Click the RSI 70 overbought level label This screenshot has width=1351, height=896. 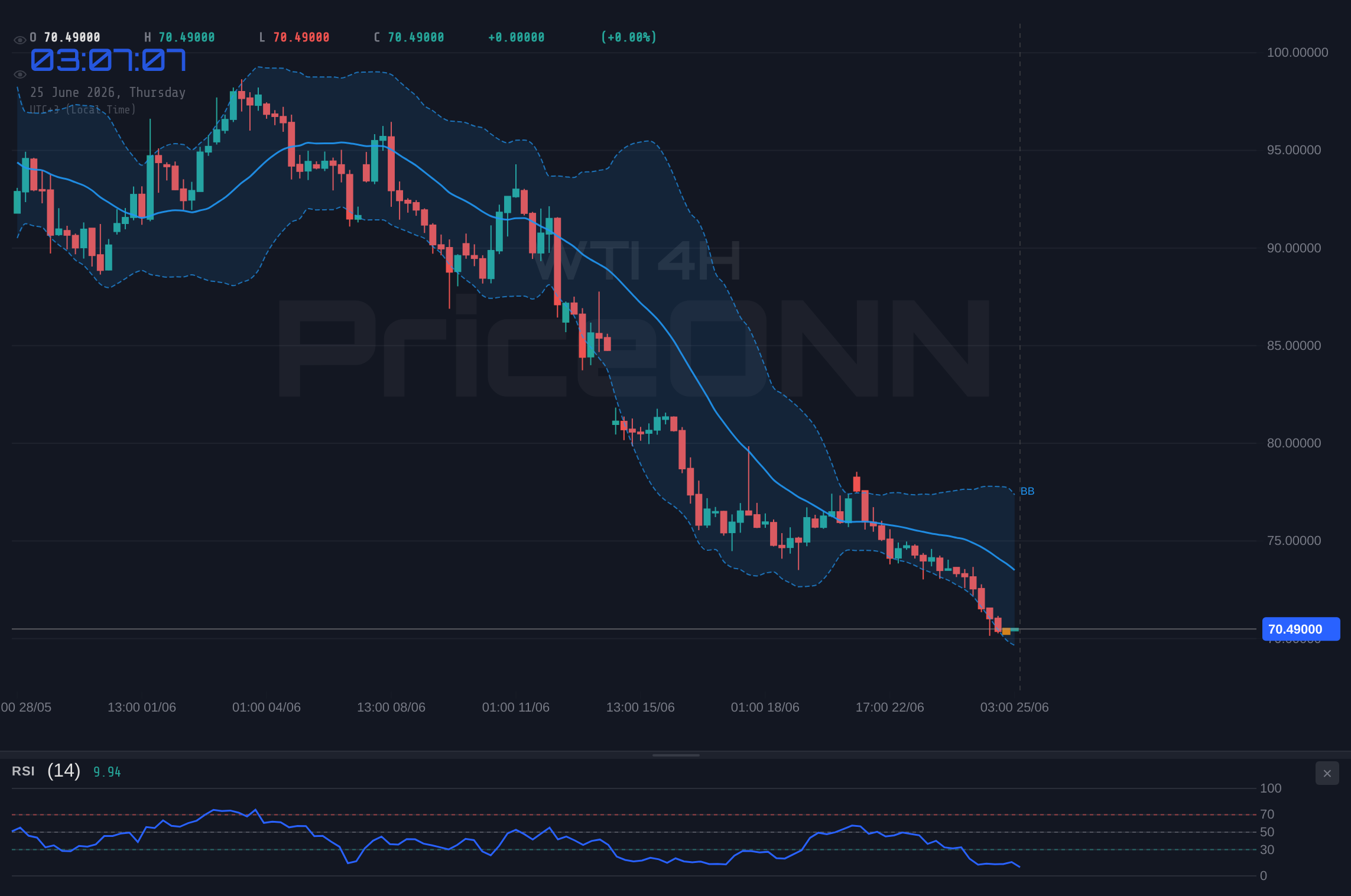(1267, 814)
